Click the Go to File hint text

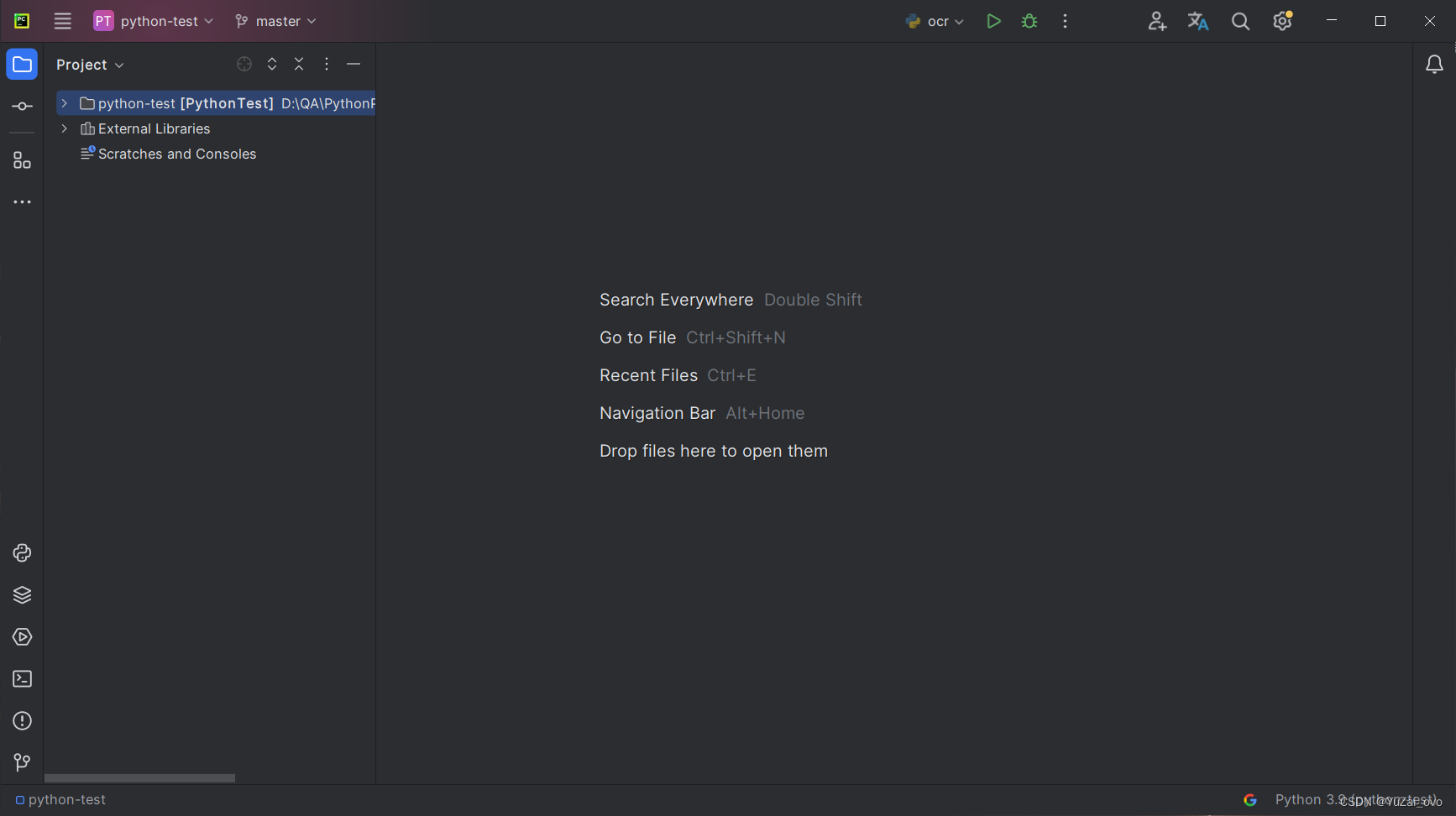pyautogui.click(x=637, y=337)
